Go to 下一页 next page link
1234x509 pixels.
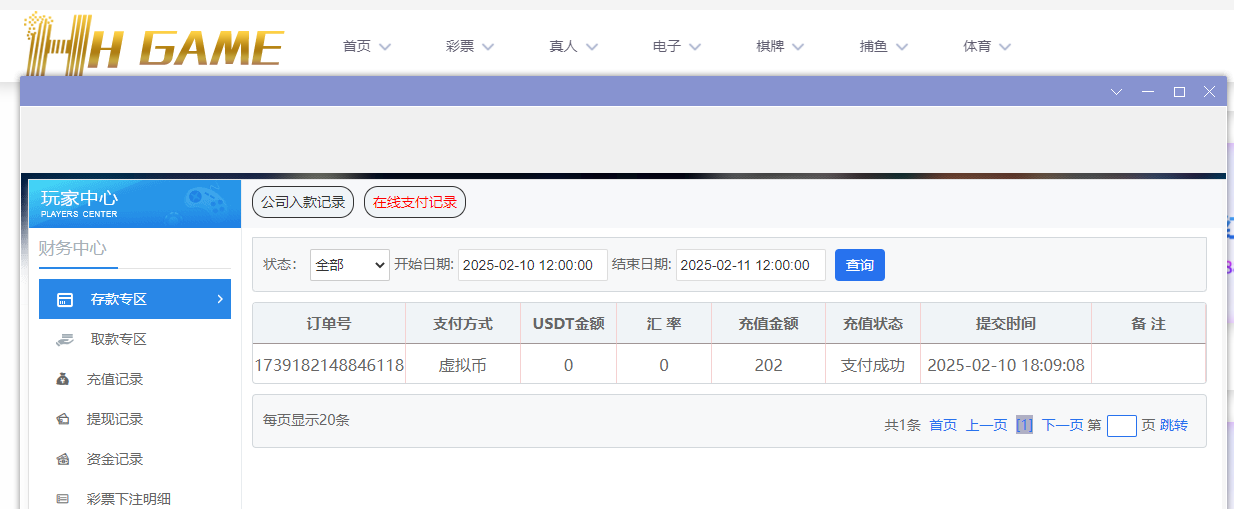[x=1062, y=425]
